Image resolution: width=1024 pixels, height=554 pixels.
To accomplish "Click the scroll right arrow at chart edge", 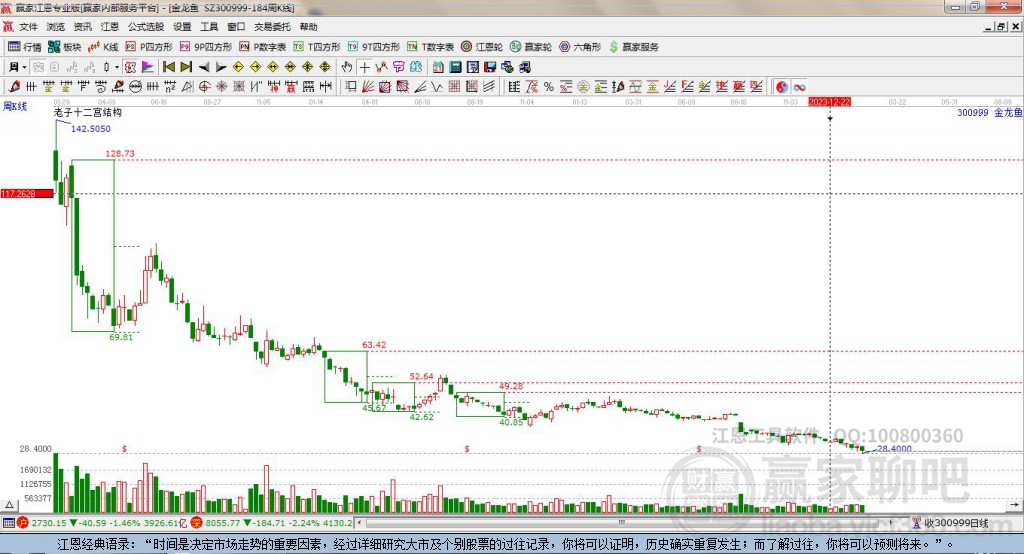I will [1014, 504].
